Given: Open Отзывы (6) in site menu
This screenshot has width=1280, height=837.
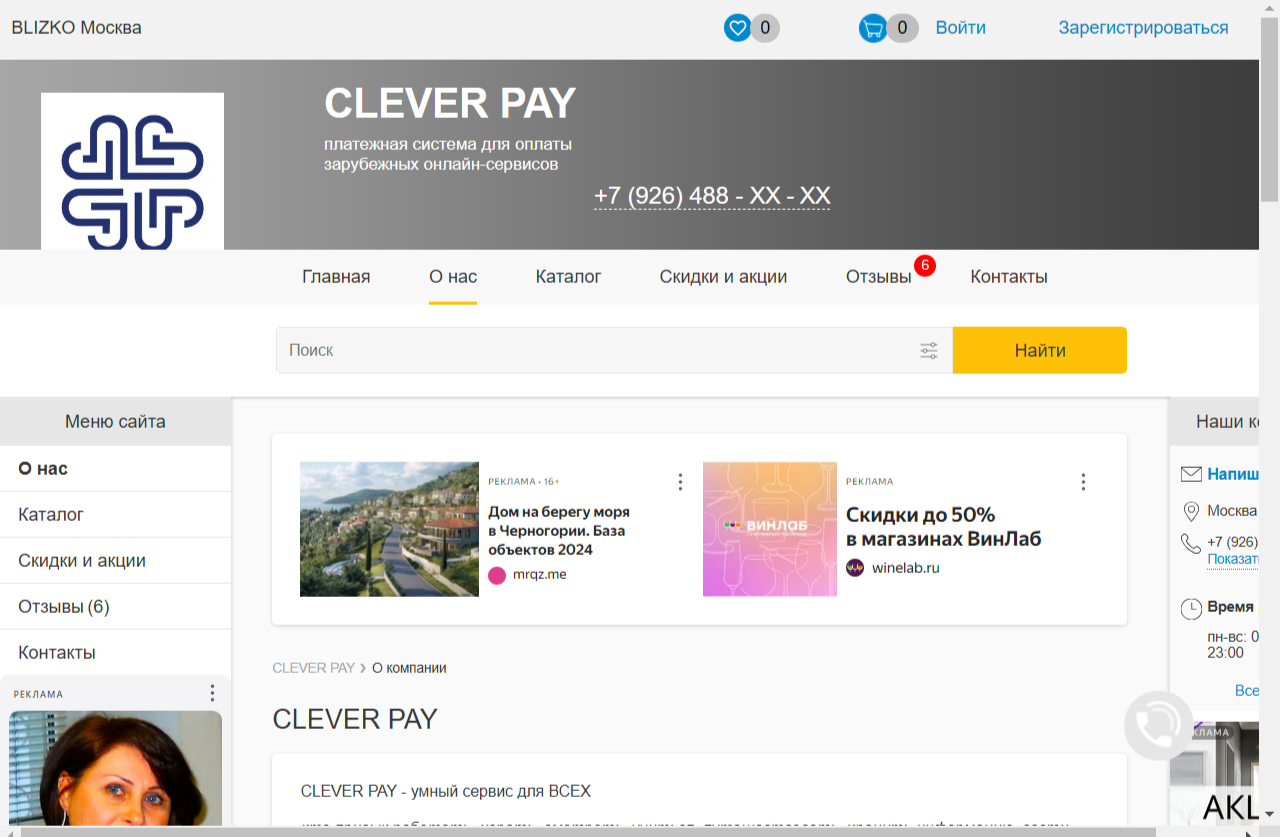Looking at the screenshot, I should coord(116,606).
